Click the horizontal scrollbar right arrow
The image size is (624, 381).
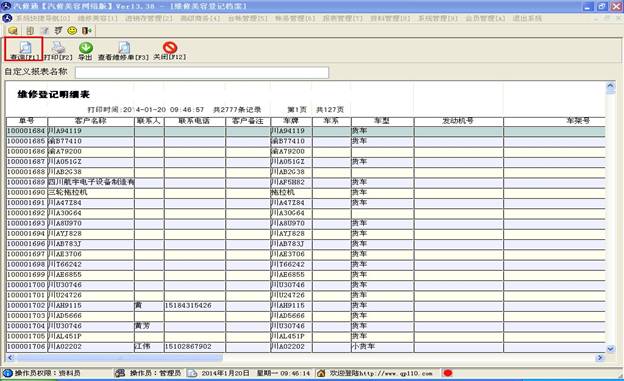(x=600, y=358)
